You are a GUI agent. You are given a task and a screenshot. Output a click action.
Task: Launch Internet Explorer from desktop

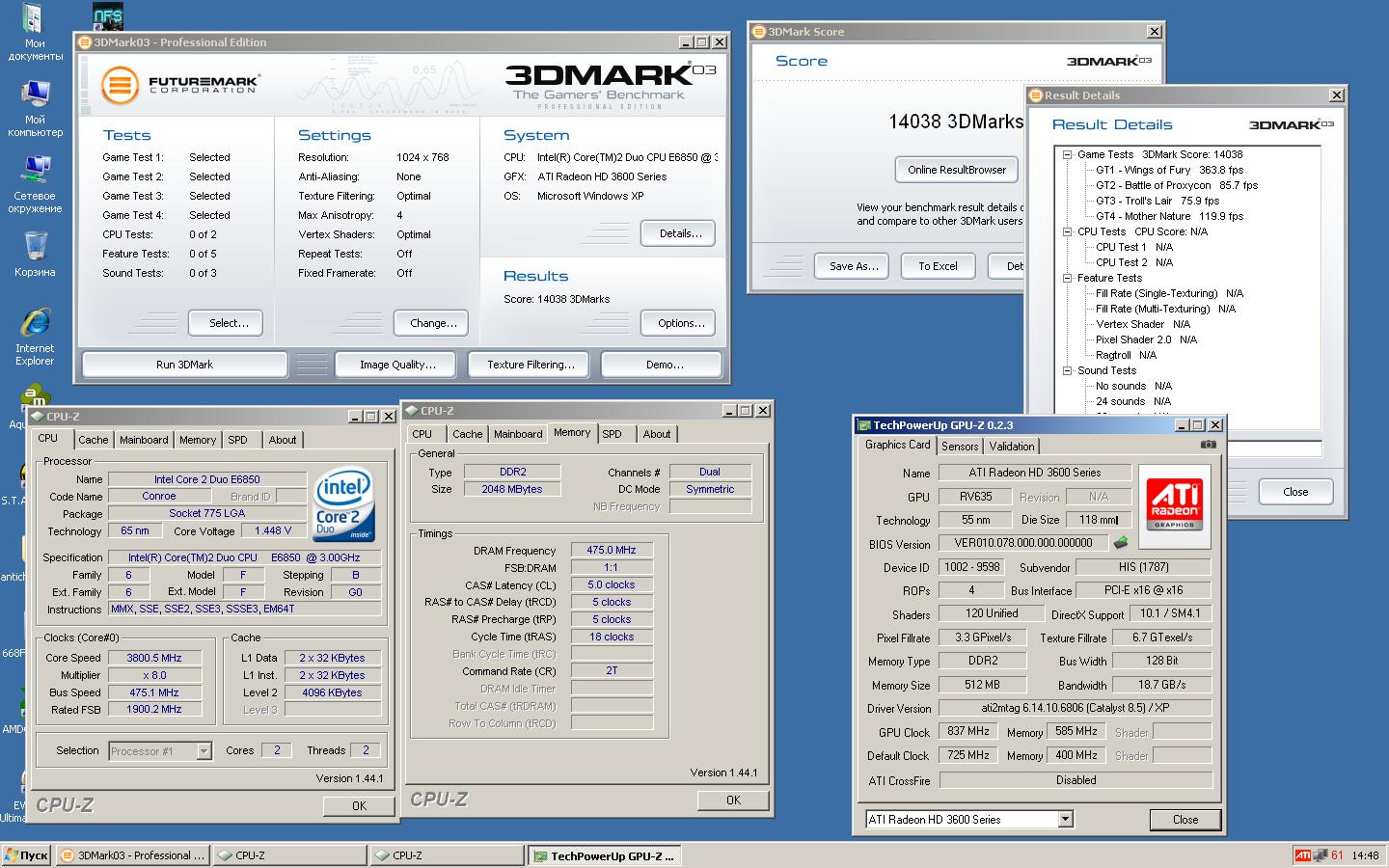[35, 337]
